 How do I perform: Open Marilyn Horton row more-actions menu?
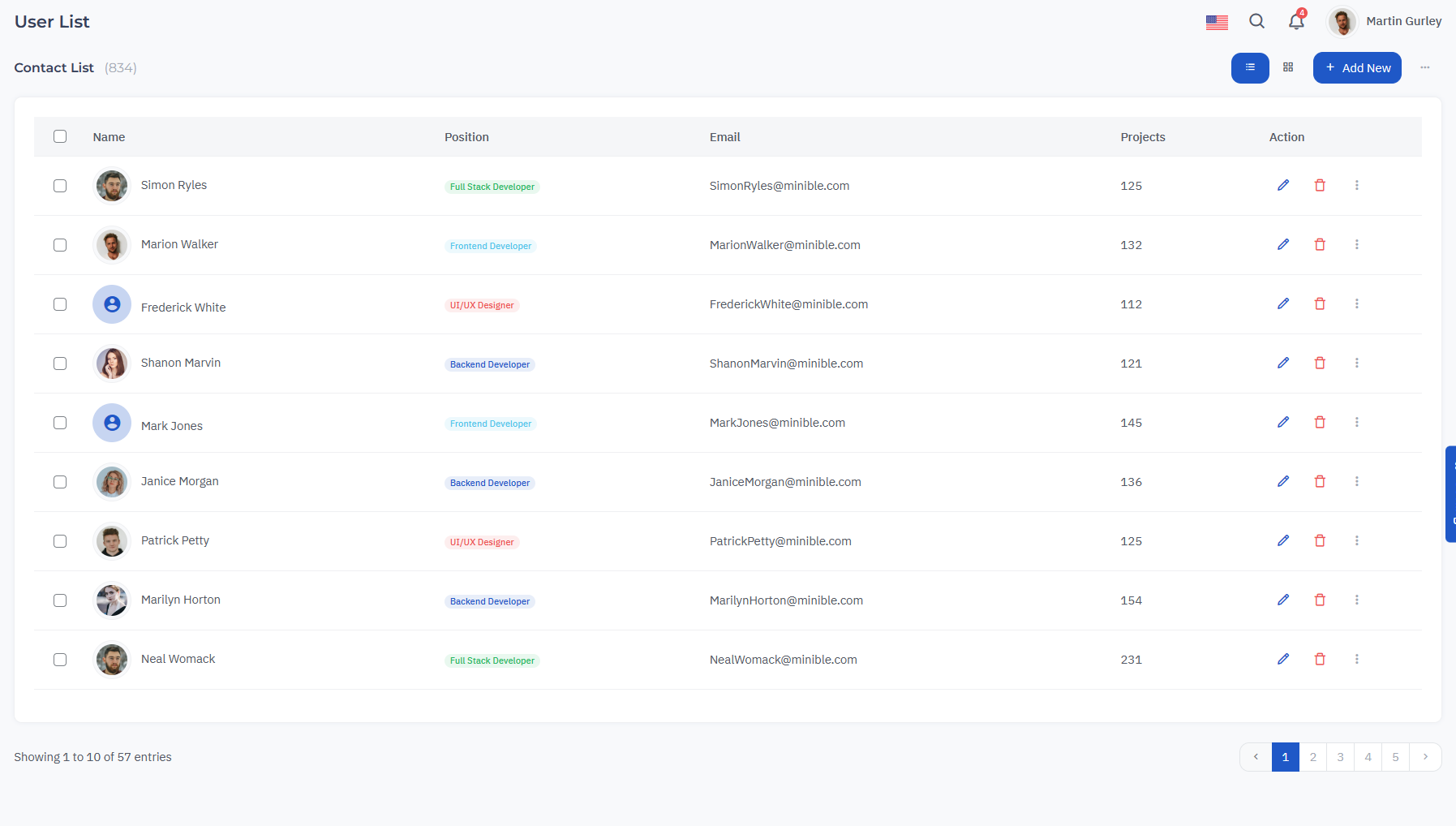(x=1356, y=600)
